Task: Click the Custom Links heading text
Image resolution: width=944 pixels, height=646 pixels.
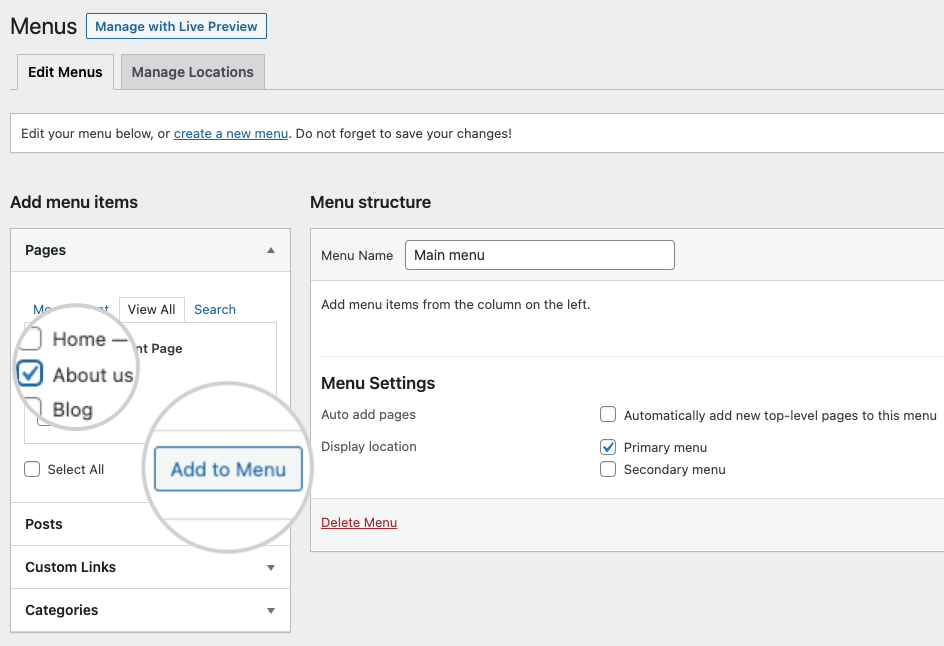Action: [70, 567]
